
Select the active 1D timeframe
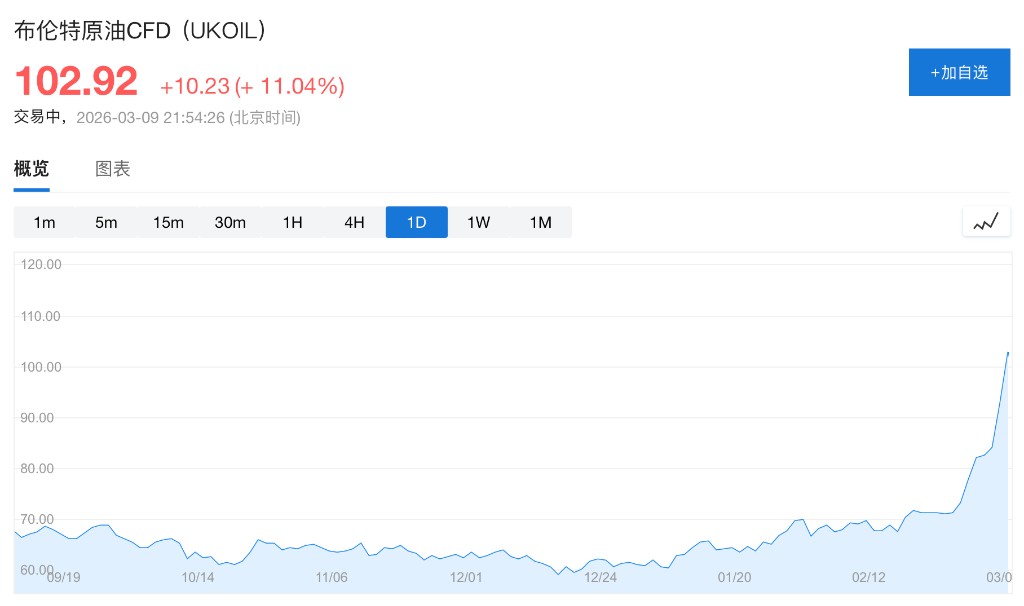click(x=416, y=222)
